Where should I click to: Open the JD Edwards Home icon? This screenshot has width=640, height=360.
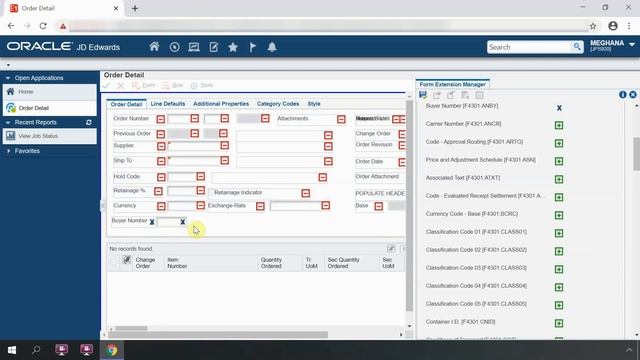pyautogui.click(x=154, y=47)
